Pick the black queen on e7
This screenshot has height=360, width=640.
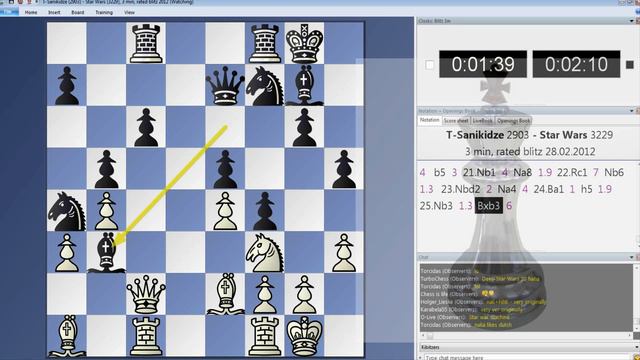[x=225, y=87]
